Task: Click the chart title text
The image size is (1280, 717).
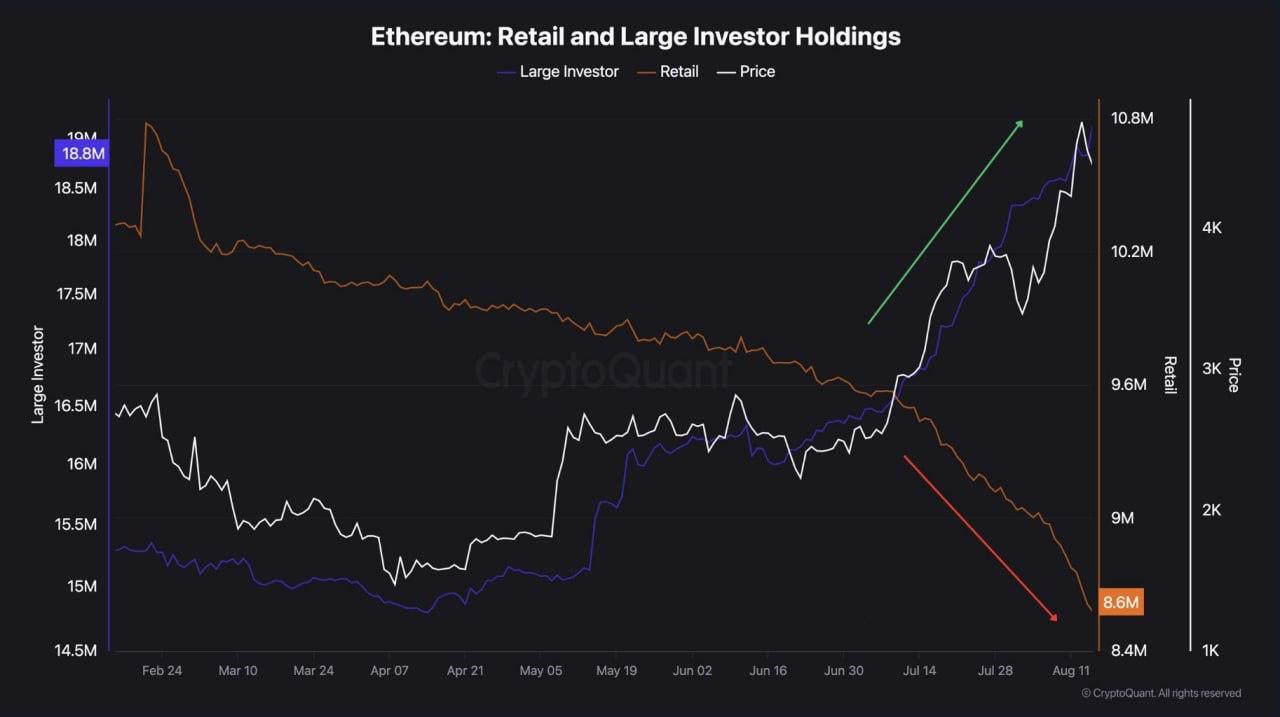Action: (x=636, y=37)
